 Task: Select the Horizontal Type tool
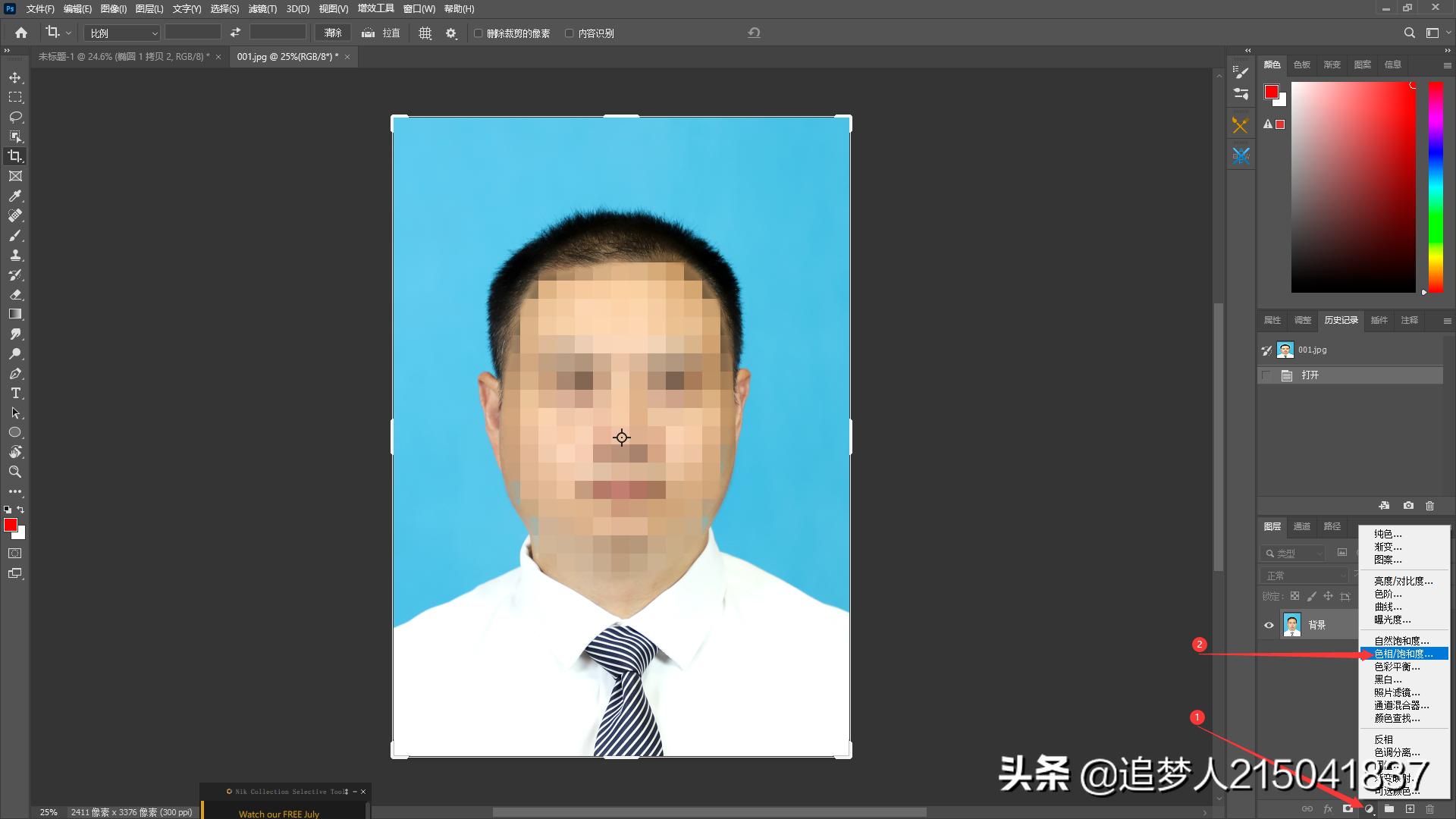[x=14, y=393]
